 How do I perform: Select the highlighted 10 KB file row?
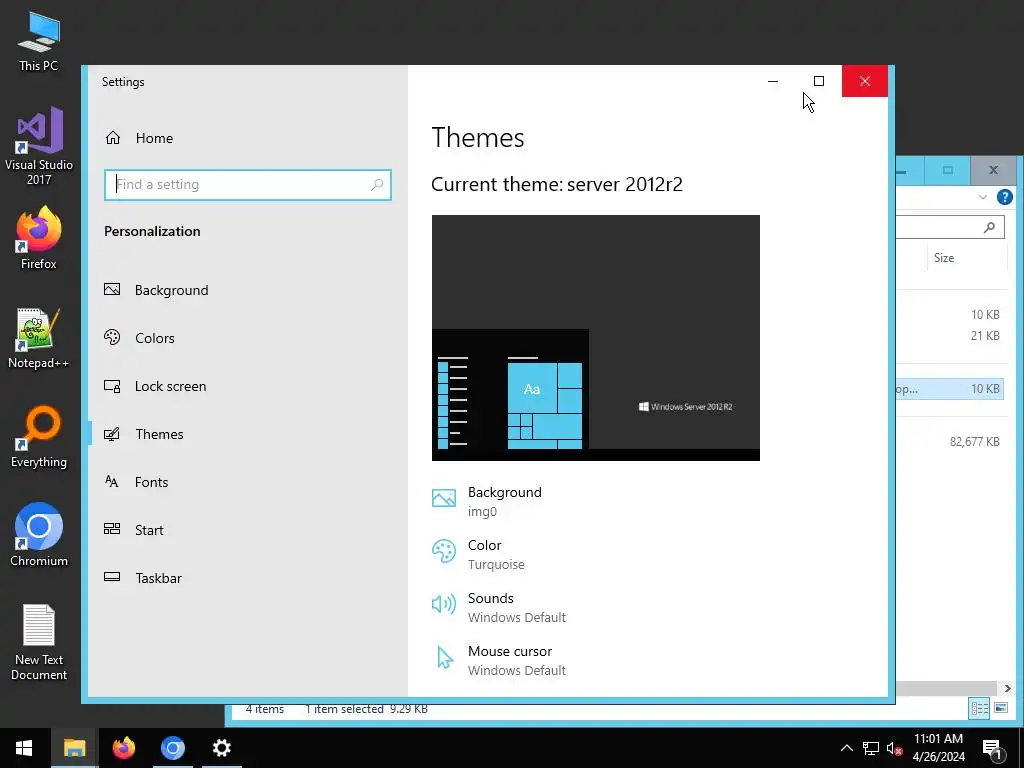pos(950,389)
